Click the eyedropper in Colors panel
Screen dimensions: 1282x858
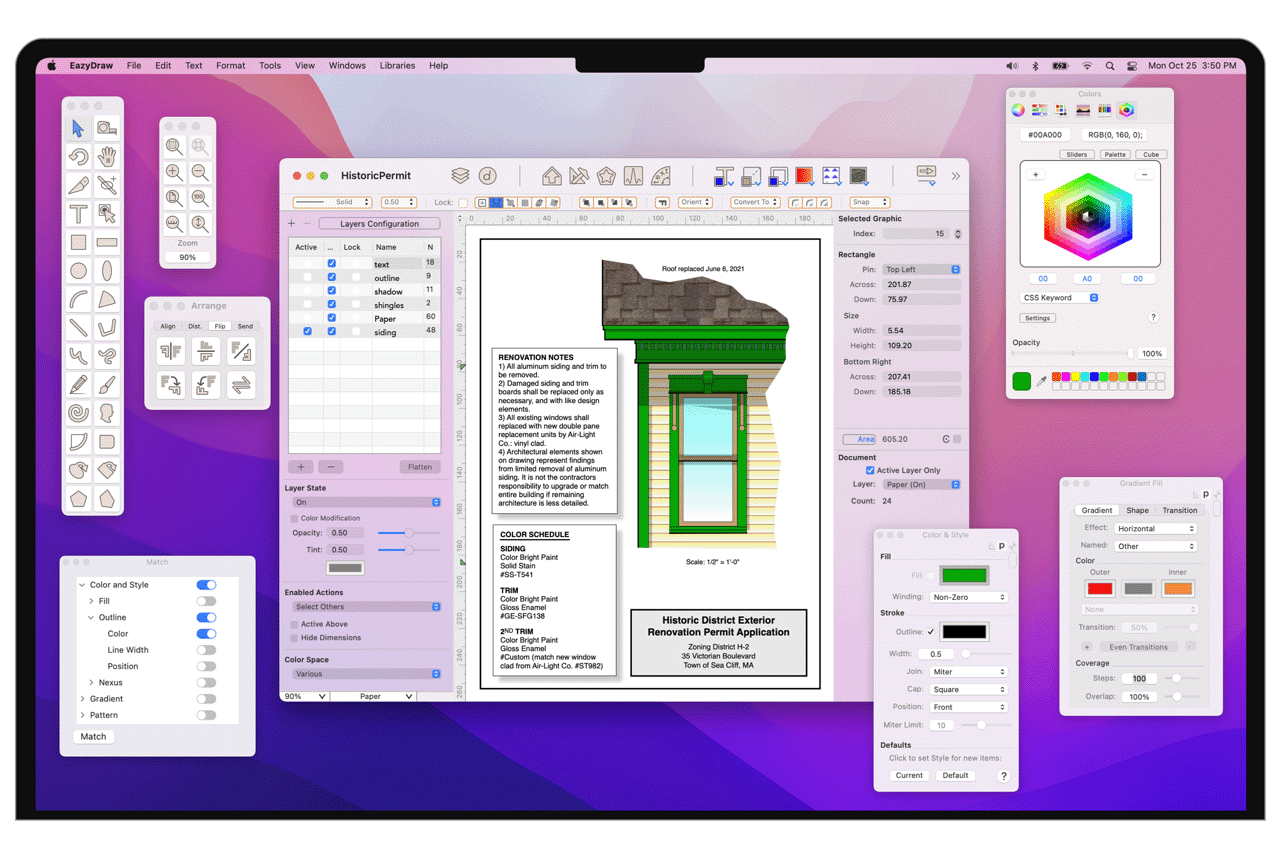(1041, 381)
